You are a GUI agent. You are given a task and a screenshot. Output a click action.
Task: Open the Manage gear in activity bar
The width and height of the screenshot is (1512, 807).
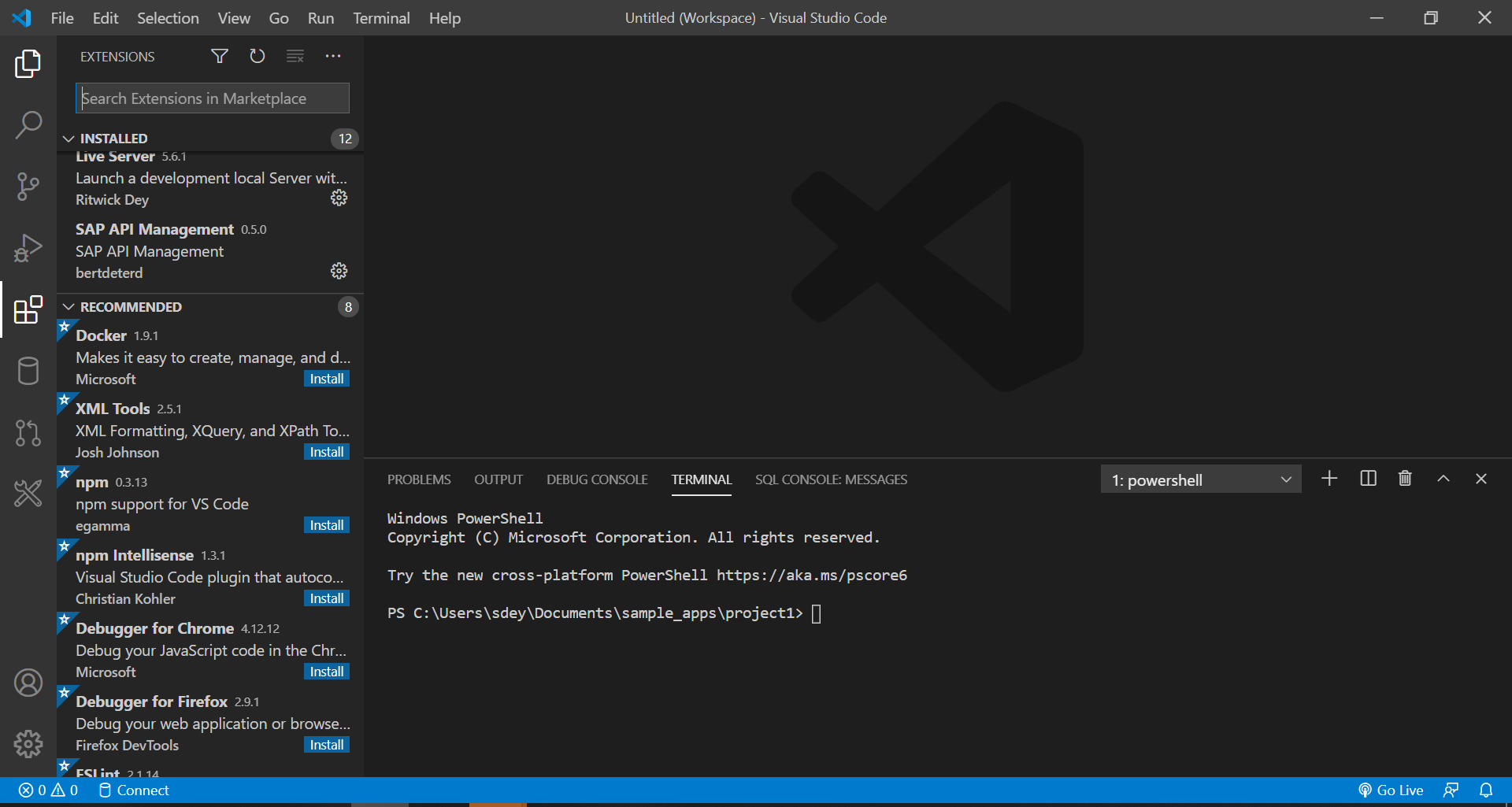(x=28, y=743)
